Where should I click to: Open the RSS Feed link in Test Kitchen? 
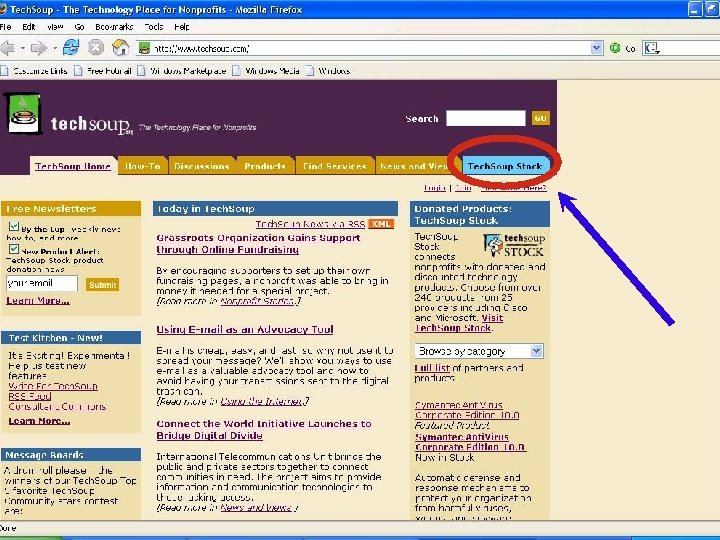[29, 396]
